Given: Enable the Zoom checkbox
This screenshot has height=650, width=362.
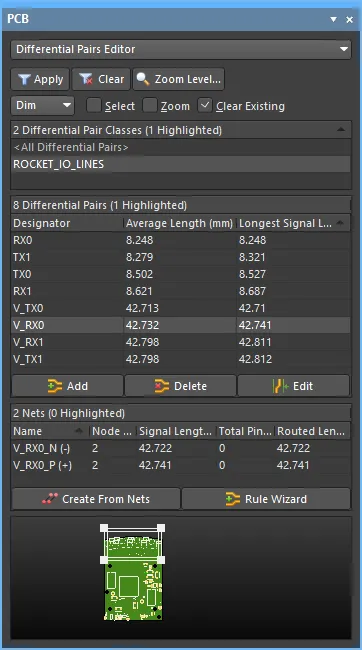Looking at the screenshot, I should (x=150, y=106).
